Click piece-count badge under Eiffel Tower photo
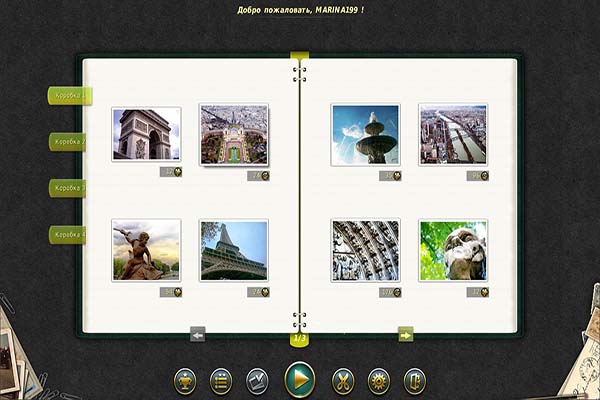This screenshot has height=400, width=600. 258,292
